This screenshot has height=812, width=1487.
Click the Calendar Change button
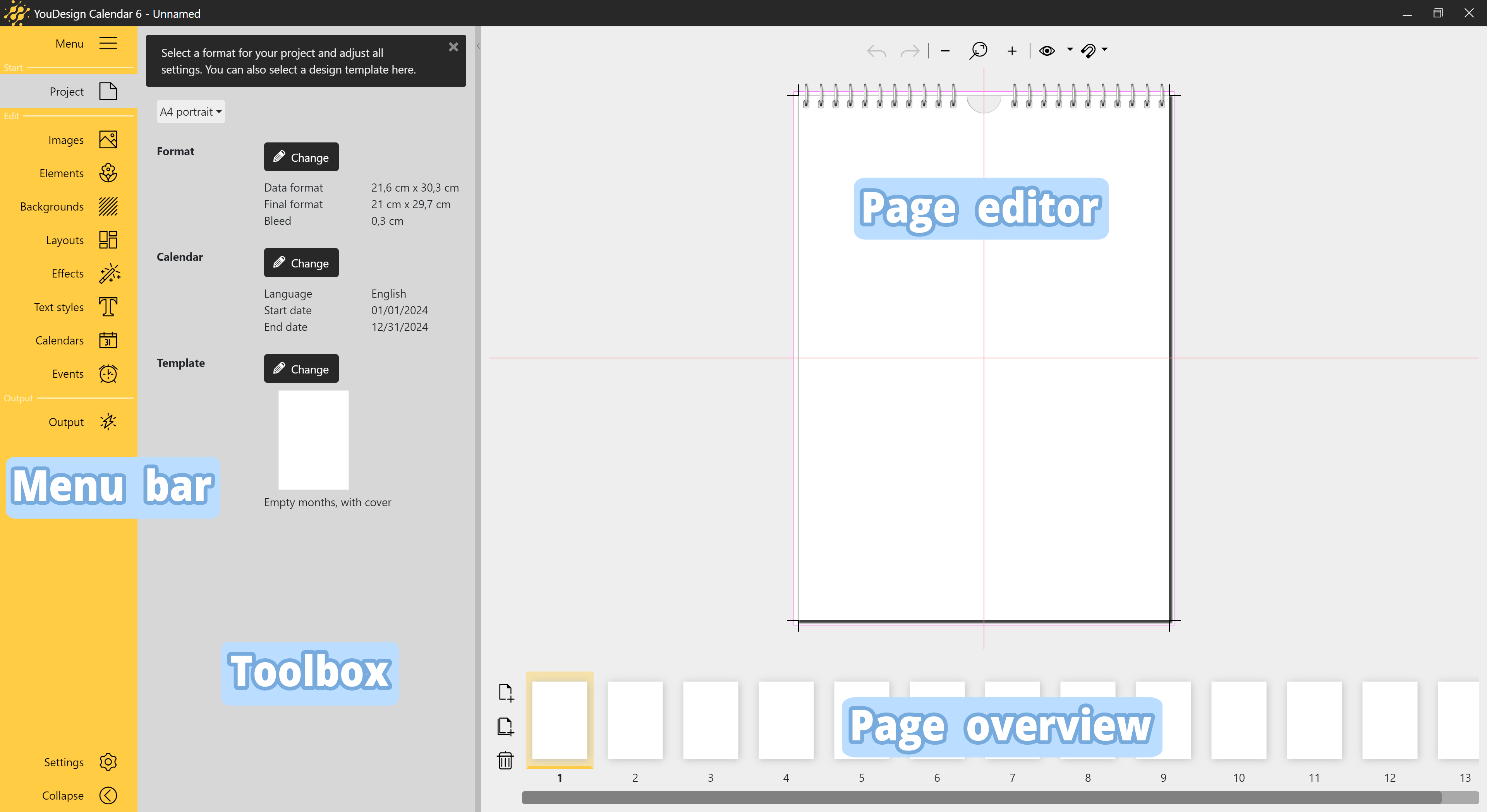(300, 263)
